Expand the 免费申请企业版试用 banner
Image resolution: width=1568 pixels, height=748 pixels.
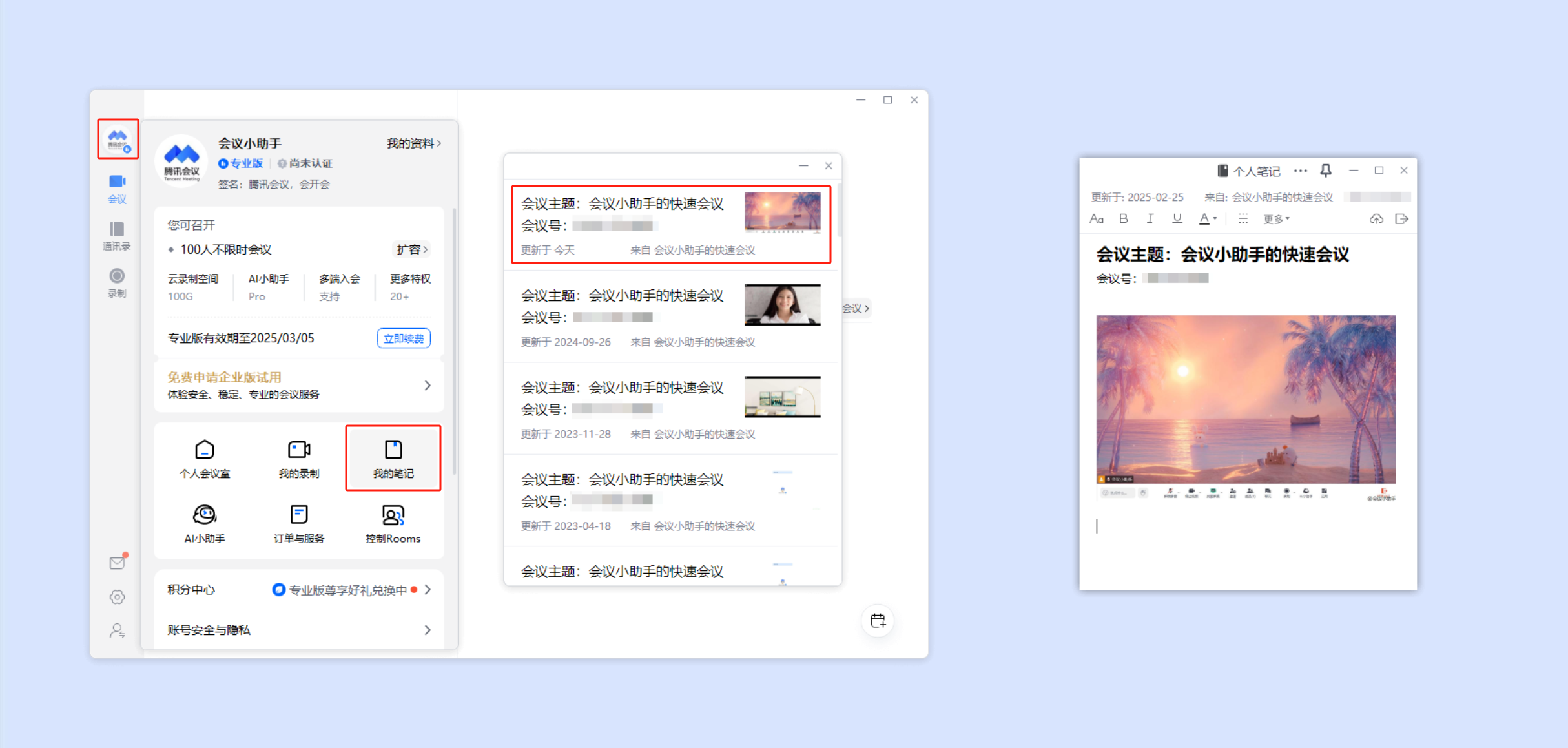point(299,385)
